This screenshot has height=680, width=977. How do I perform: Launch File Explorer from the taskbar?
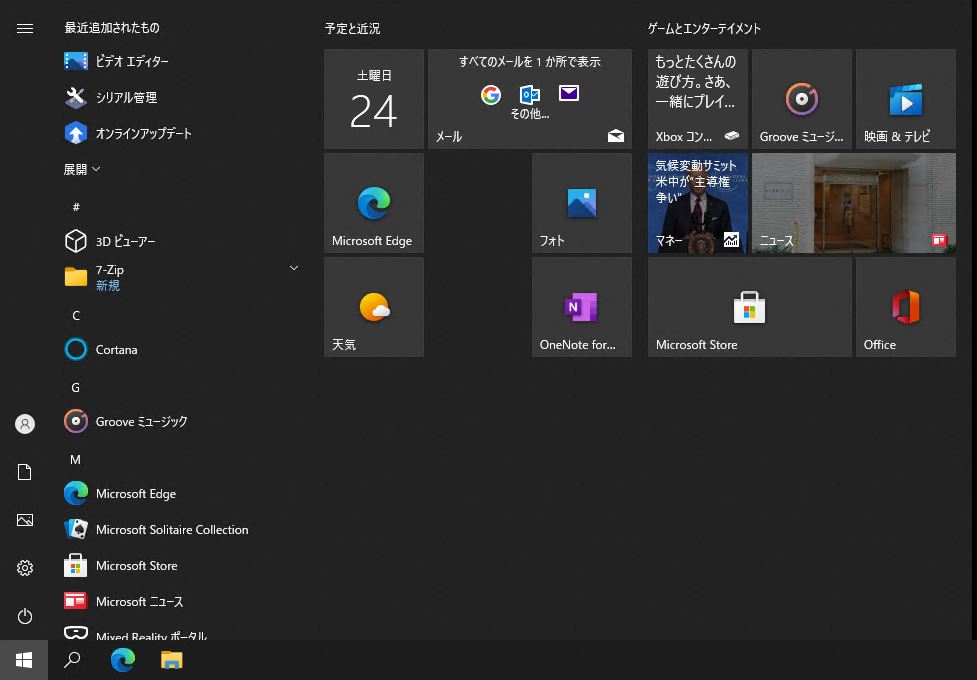[170, 659]
